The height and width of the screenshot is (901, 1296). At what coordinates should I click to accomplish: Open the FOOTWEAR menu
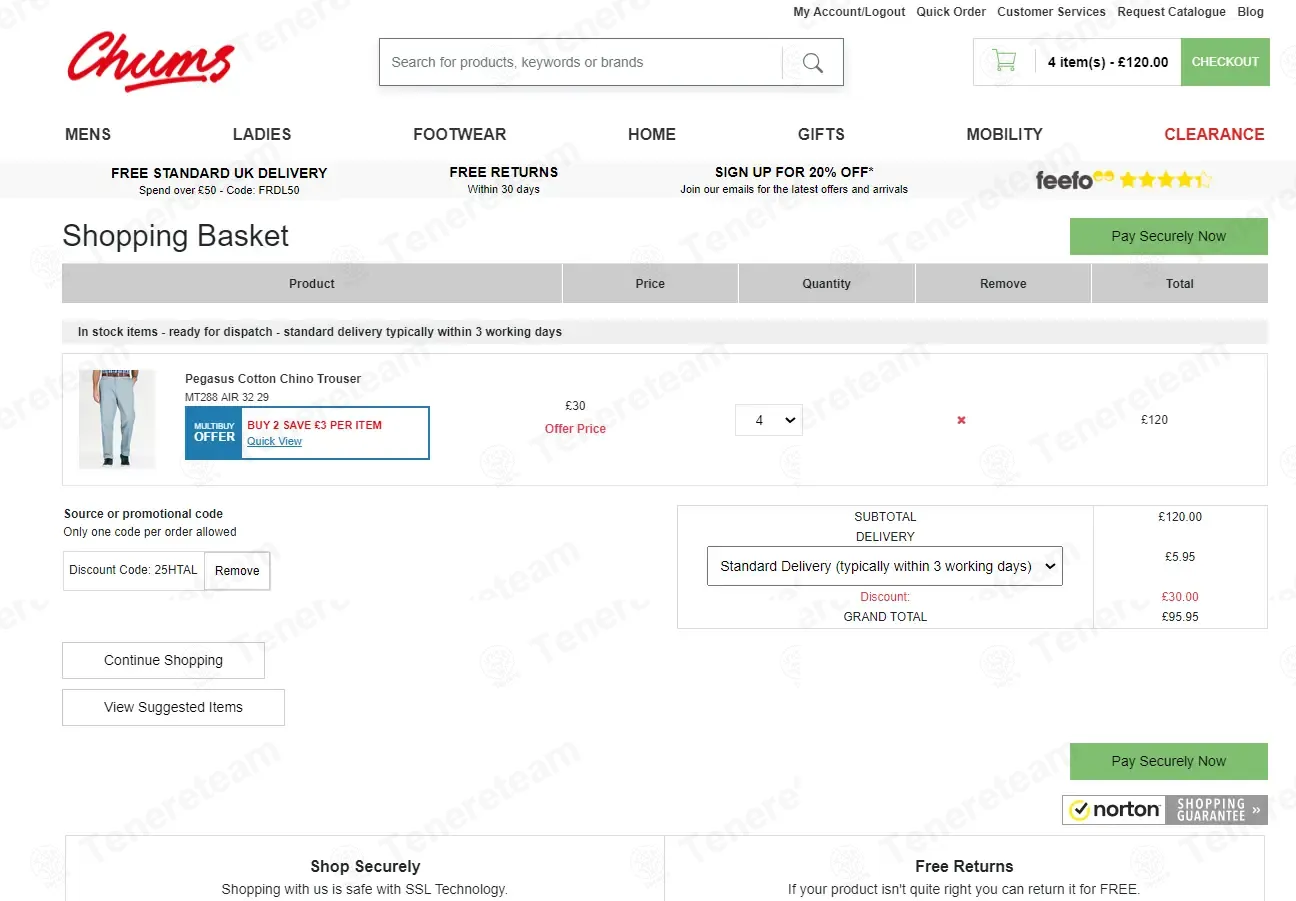459,134
